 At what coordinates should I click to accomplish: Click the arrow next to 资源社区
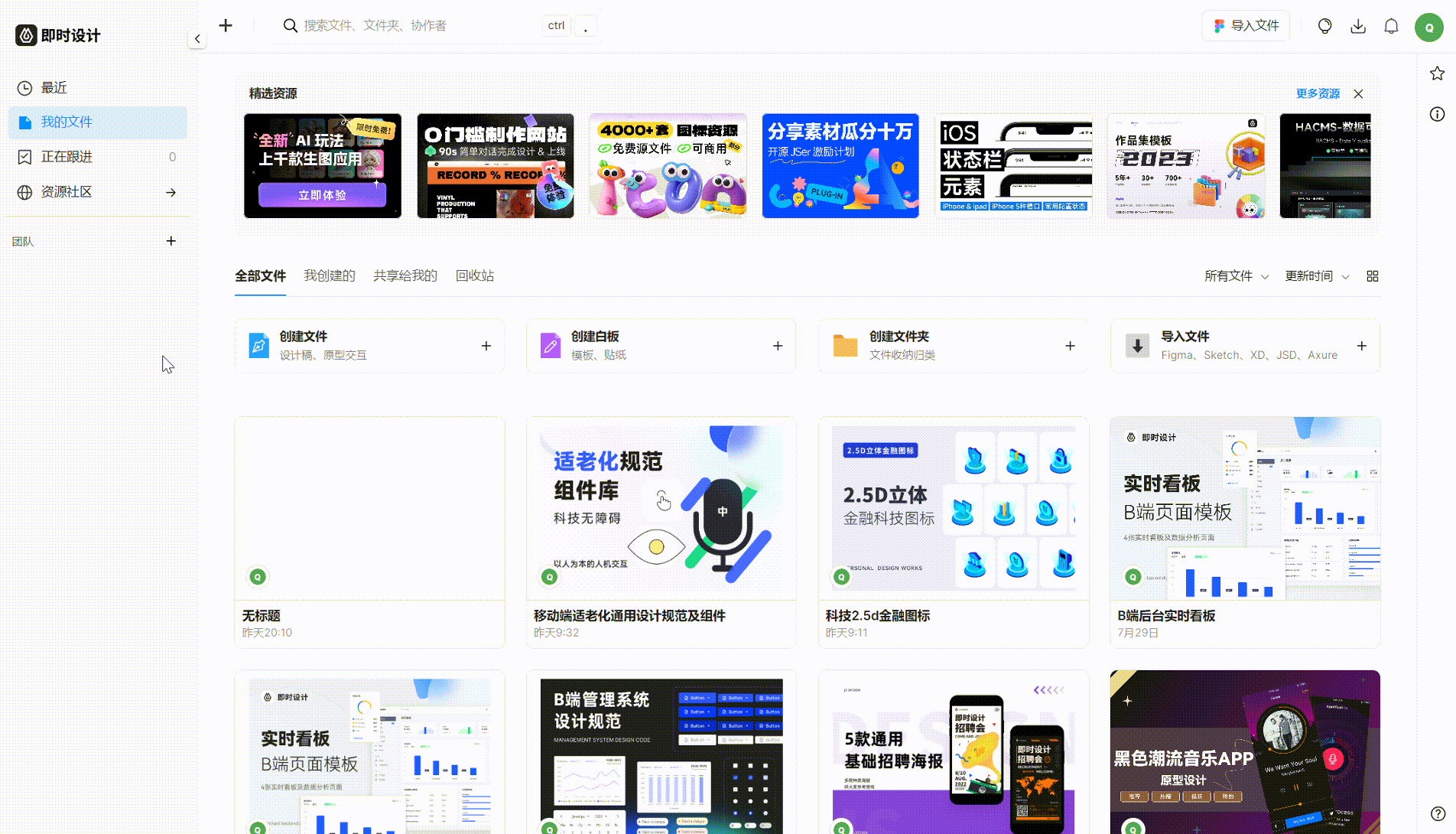pyautogui.click(x=171, y=192)
